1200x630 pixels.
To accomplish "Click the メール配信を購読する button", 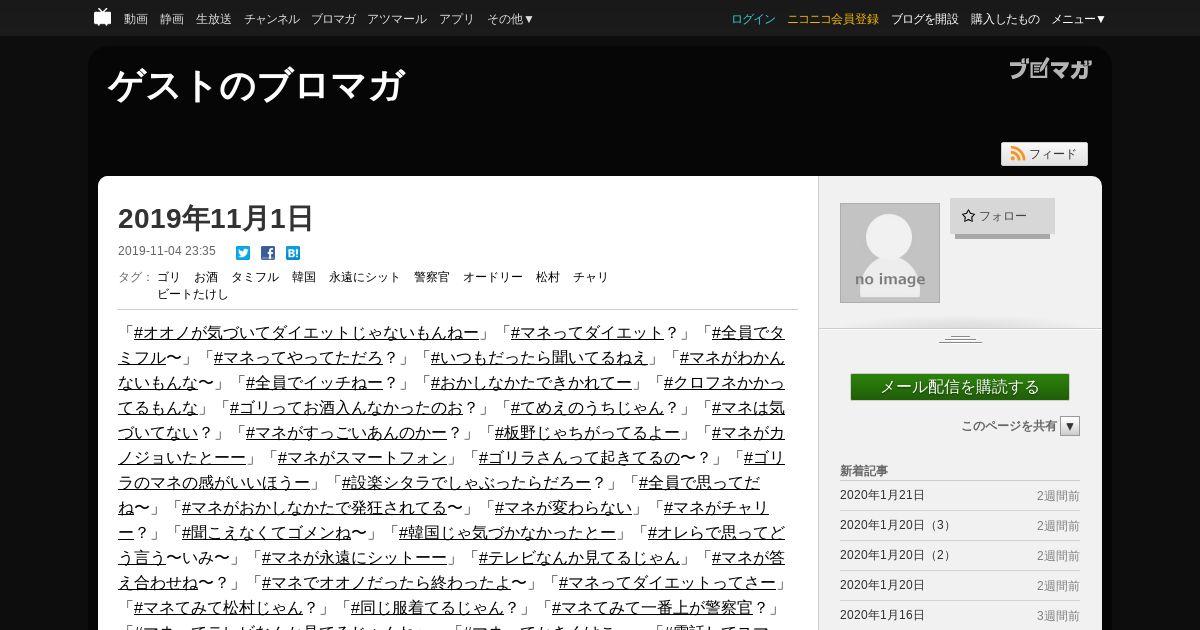I will 960,387.
